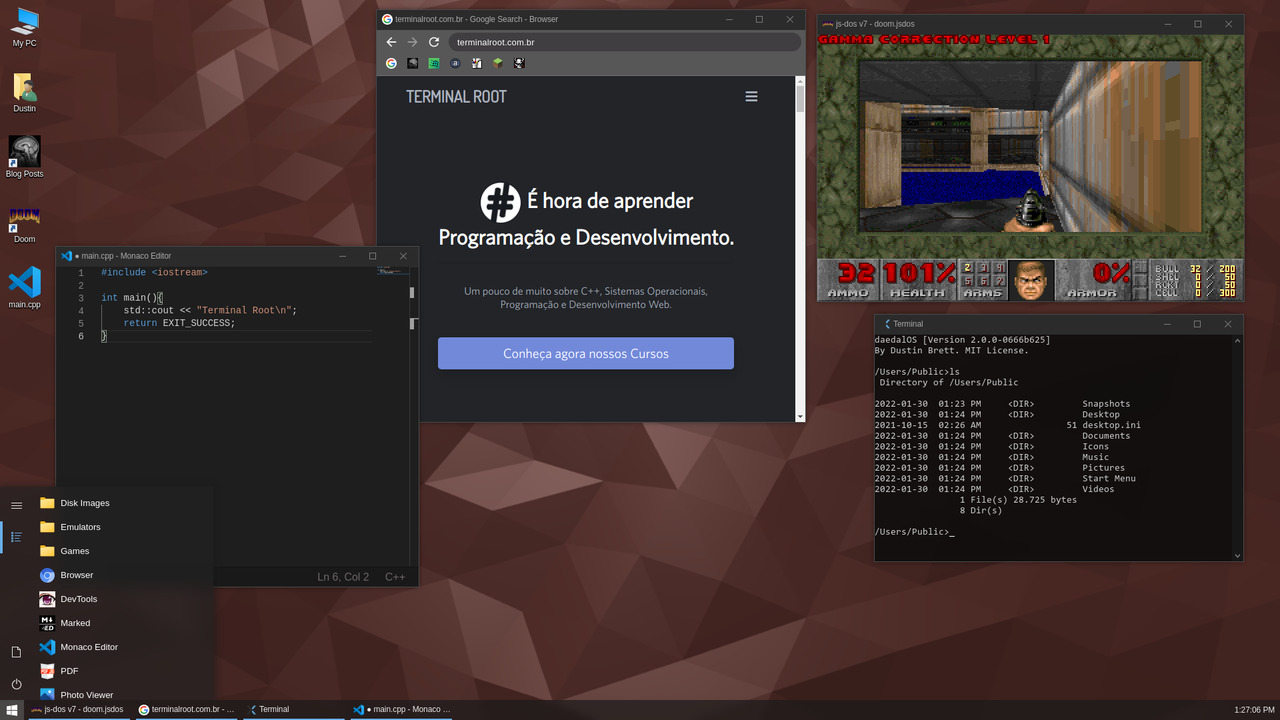Open the round 'a' bookmark icon
The height and width of the screenshot is (720, 1280).
click(x=455, y=63)
